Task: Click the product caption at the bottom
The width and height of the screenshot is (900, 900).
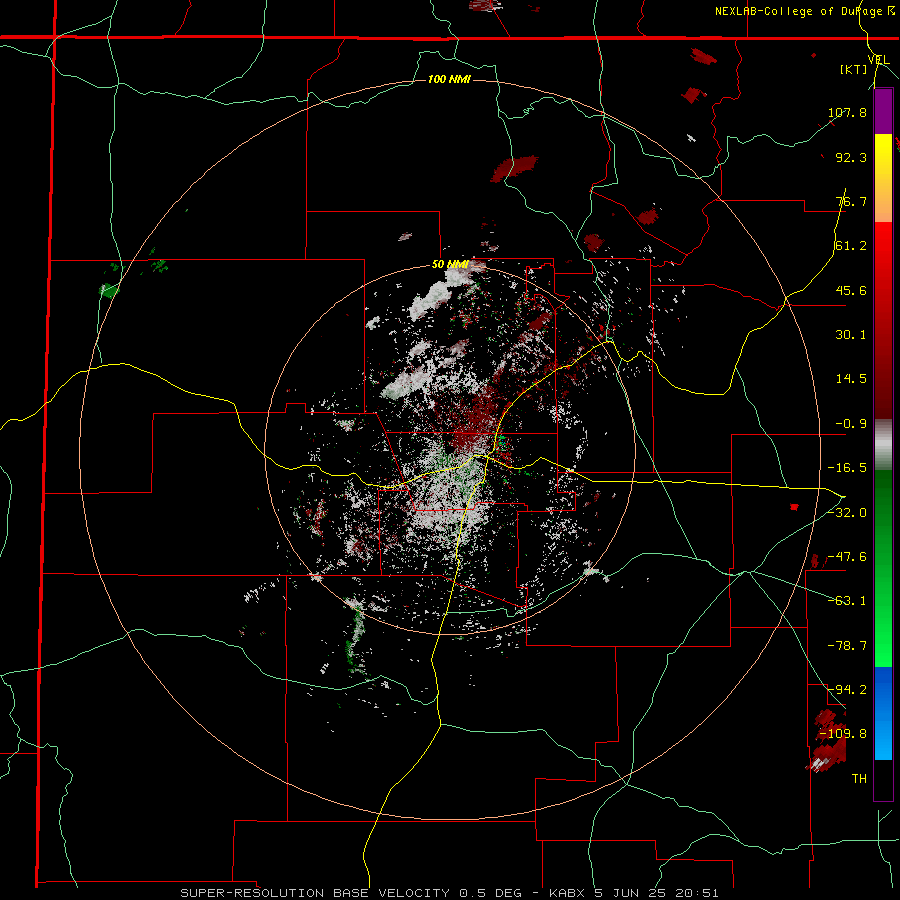Action: tap(449, 893)
